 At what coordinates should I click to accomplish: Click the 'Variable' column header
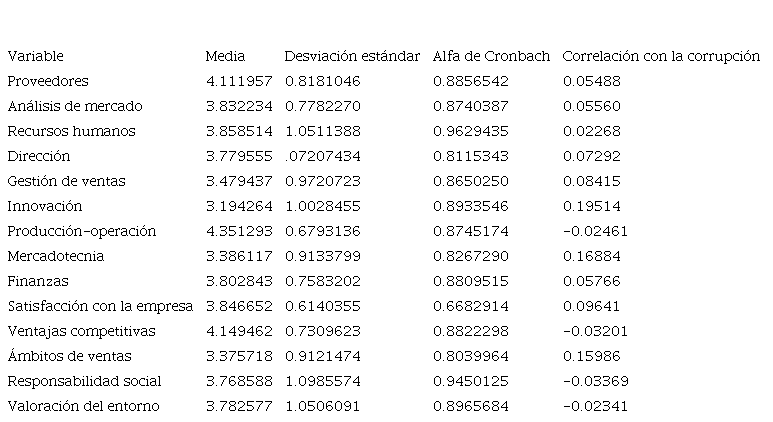tap(35, 56)
